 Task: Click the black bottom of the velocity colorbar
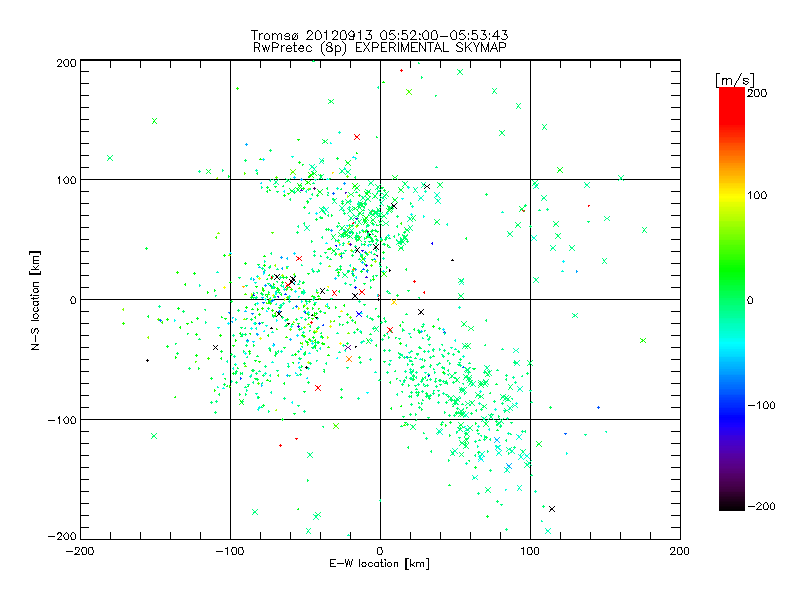point(732,503)
